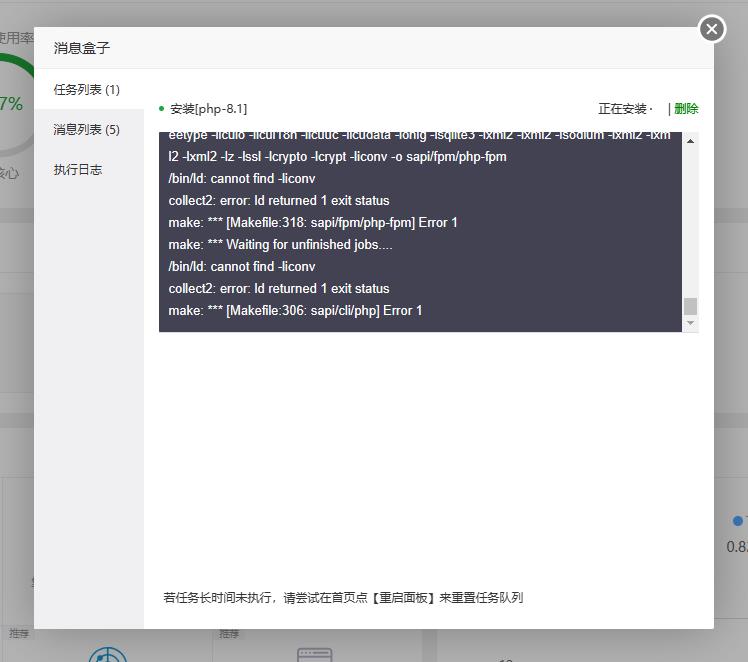Screen dimensions: 748x662
Task: Click the log scrollbar down arrow
Action: [x=690, y=323]
